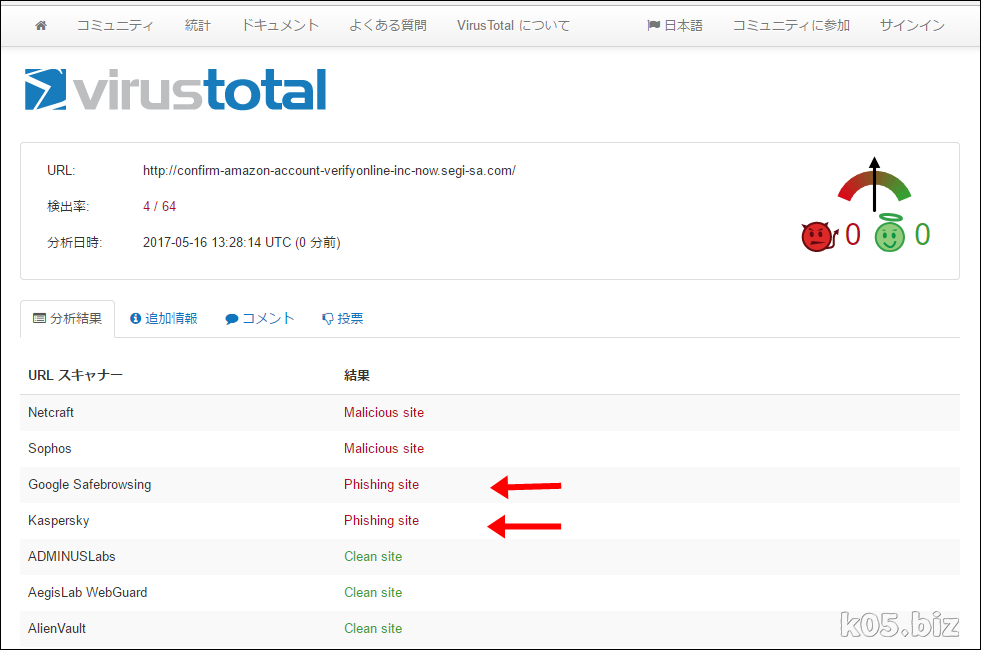
Task: Click the Netcraft scanner row name
Action: click(51, 413)
